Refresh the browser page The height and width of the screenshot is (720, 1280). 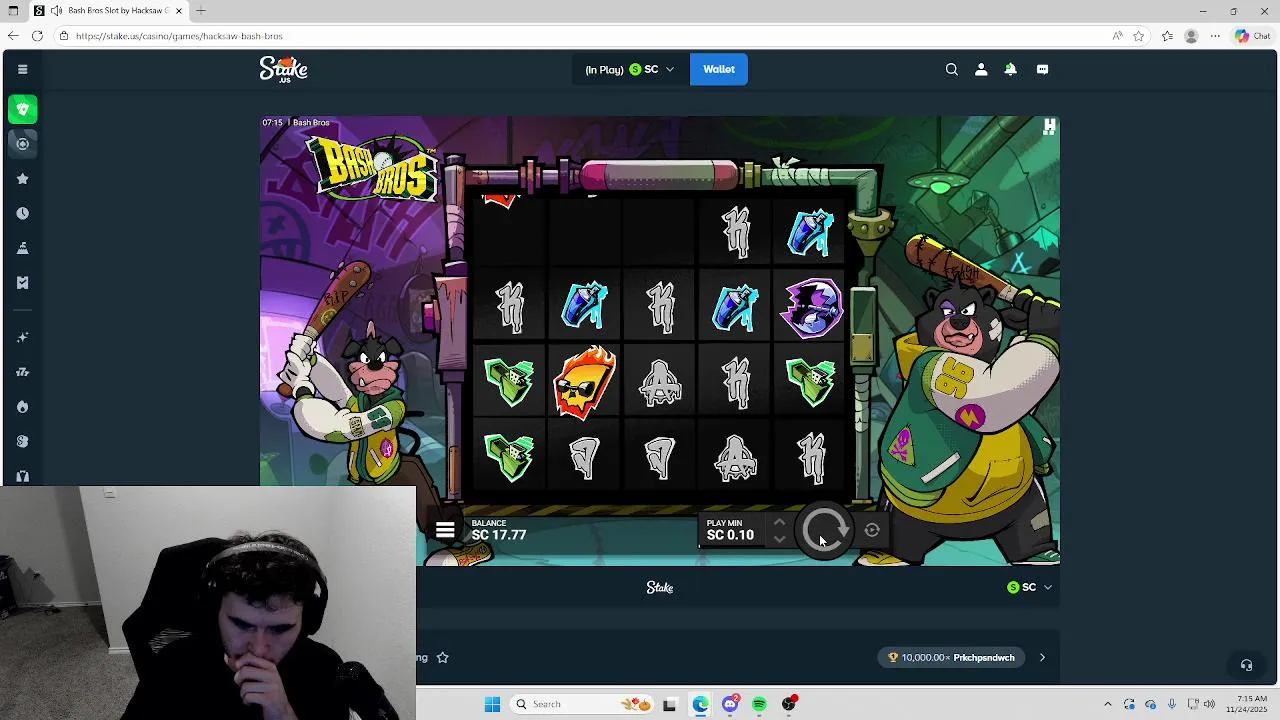[37, 36]
